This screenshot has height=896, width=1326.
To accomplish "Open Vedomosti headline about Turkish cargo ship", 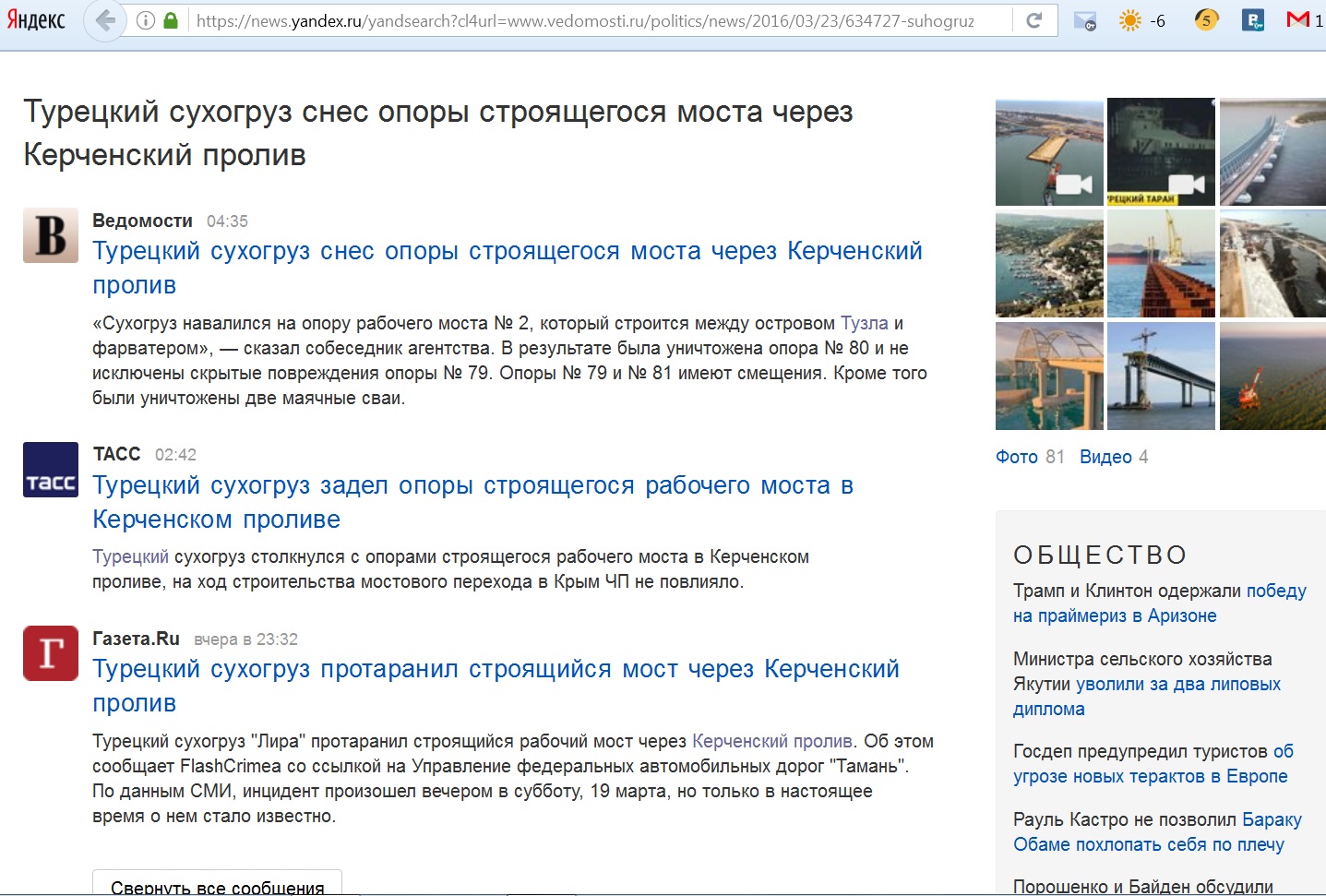I will point(508,268).
